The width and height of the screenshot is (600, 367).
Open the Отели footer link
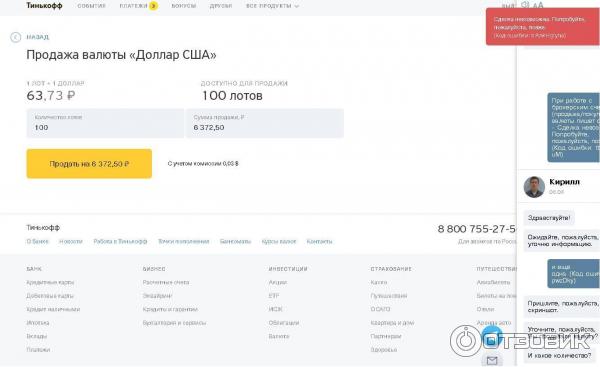[486, 309]
